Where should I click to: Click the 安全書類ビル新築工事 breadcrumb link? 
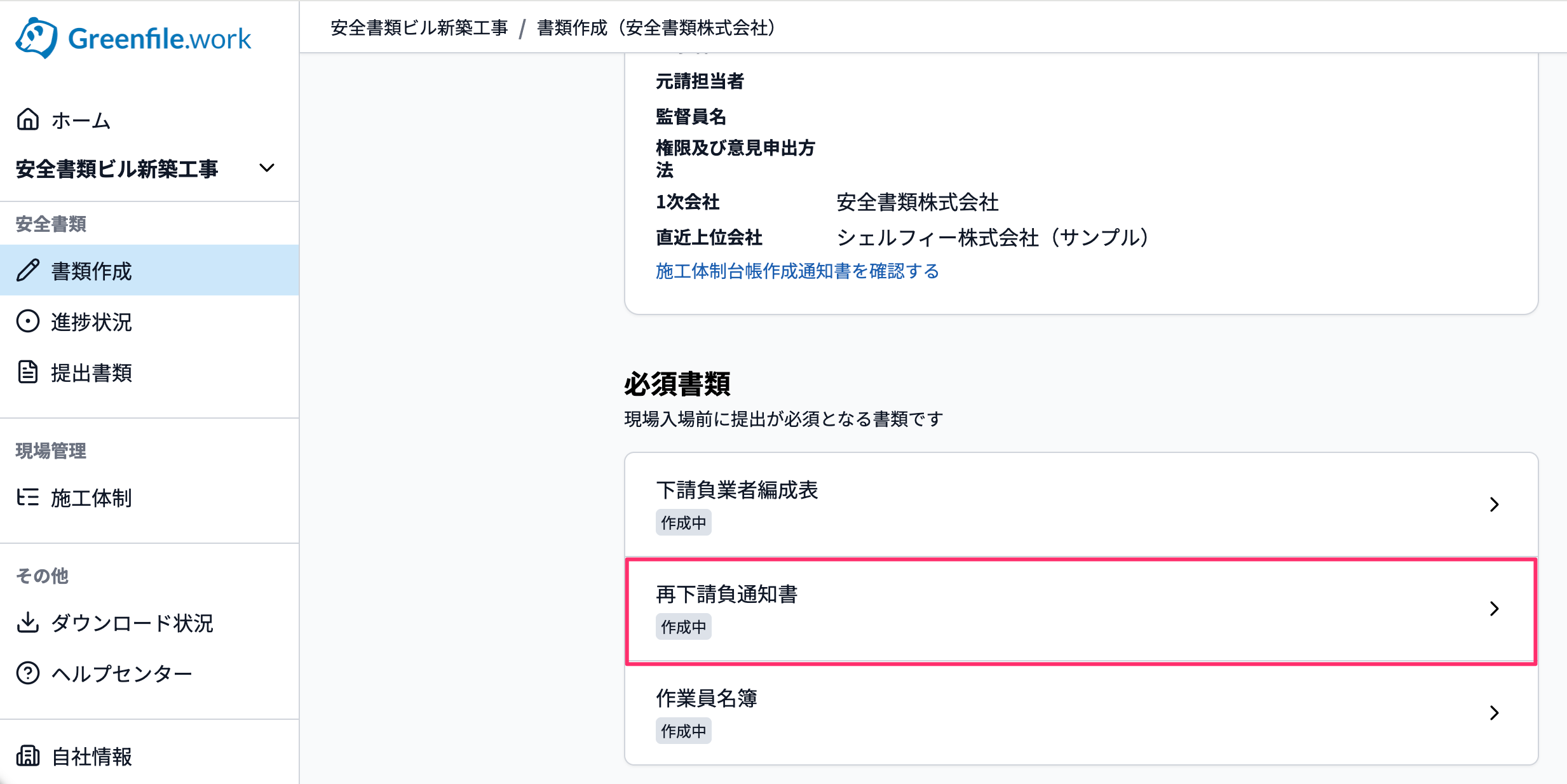pyautogui.click(x=419, y=28)
